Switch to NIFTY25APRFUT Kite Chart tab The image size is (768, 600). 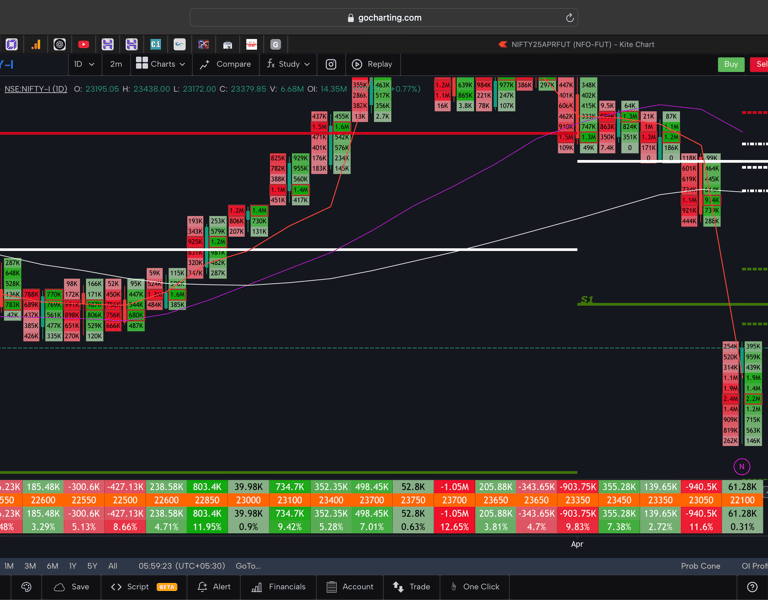tap(576, 45)
